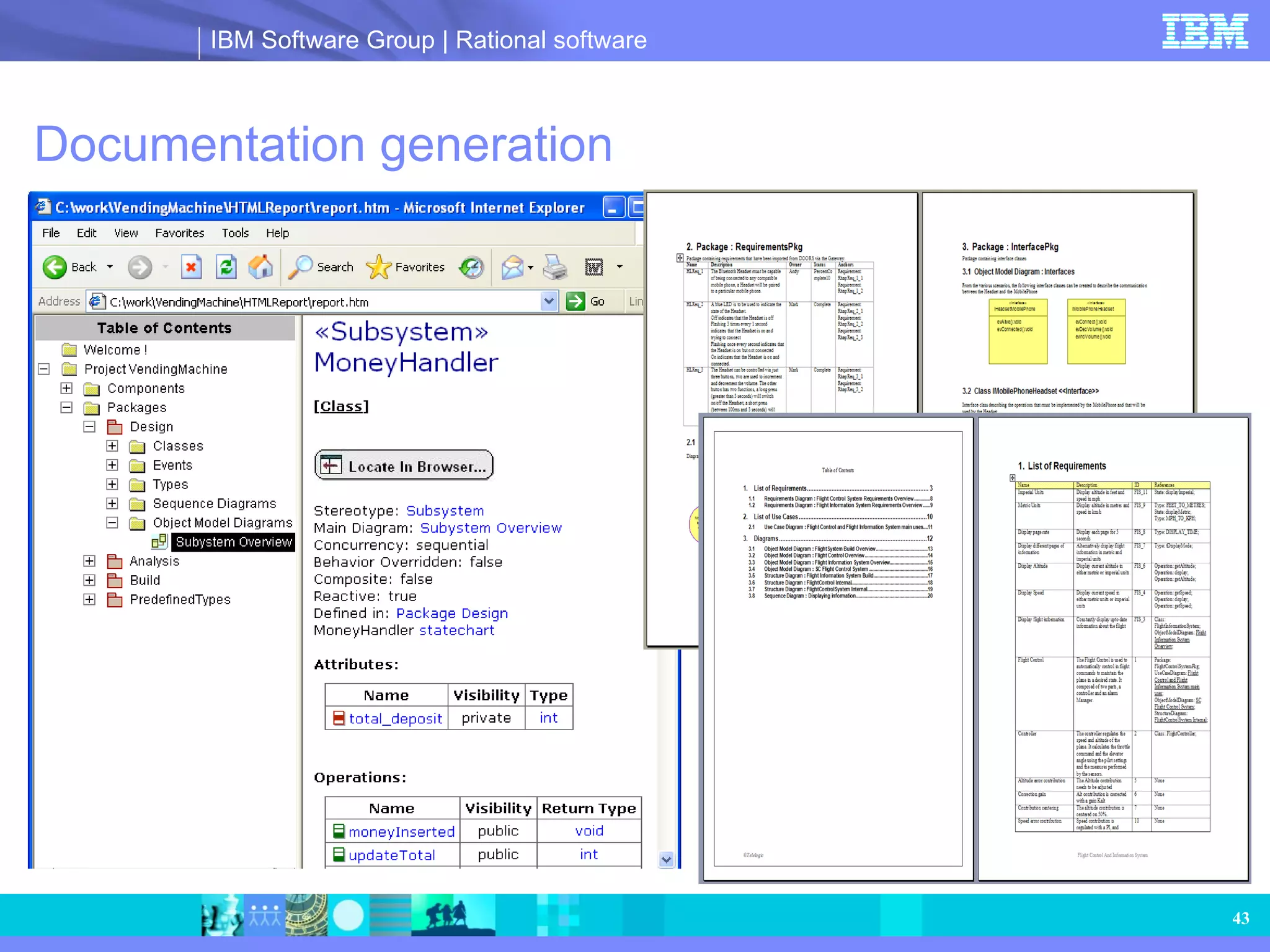Image resolution: width=1270 pixels, height=952 pixels.
Task: Click the Welcome folder icon
Action: pos(69,350)
